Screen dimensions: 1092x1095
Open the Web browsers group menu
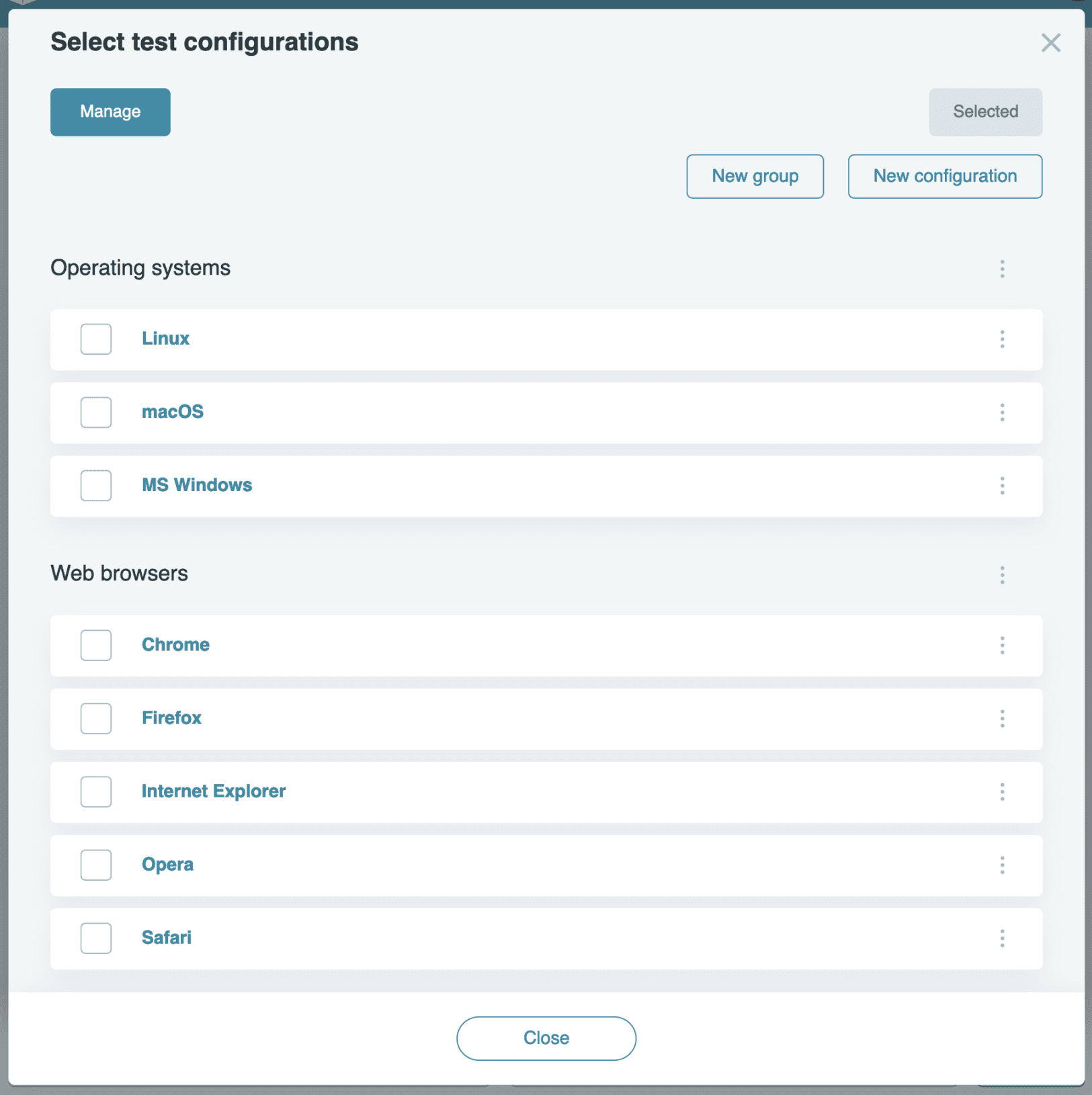[1002, 575]
